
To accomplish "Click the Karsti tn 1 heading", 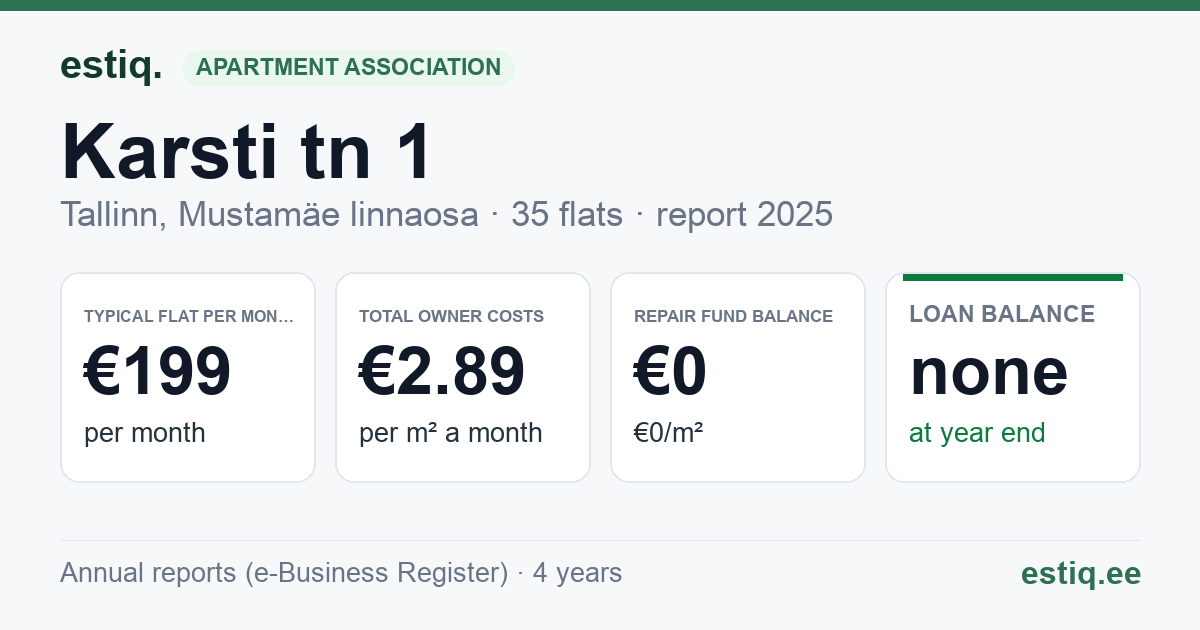I will (247, 152).
